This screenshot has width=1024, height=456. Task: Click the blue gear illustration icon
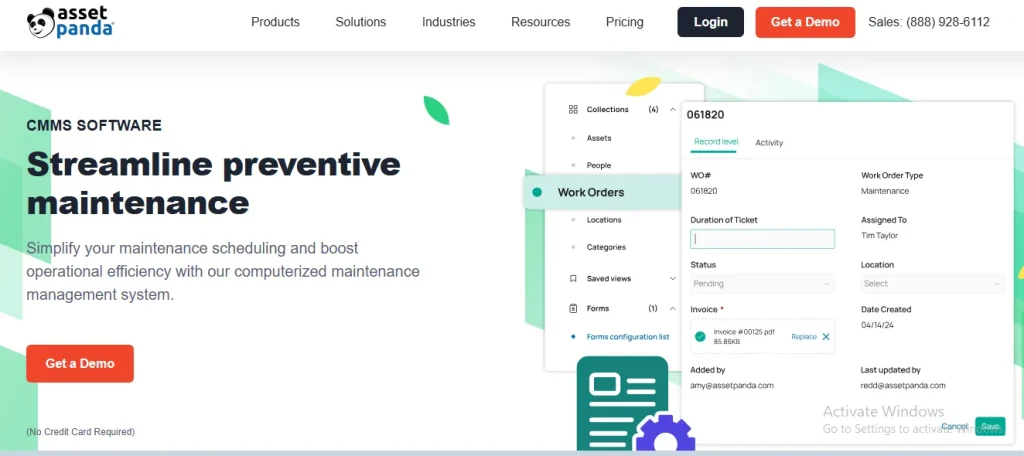pyautogui.click(x=665, y=434)
